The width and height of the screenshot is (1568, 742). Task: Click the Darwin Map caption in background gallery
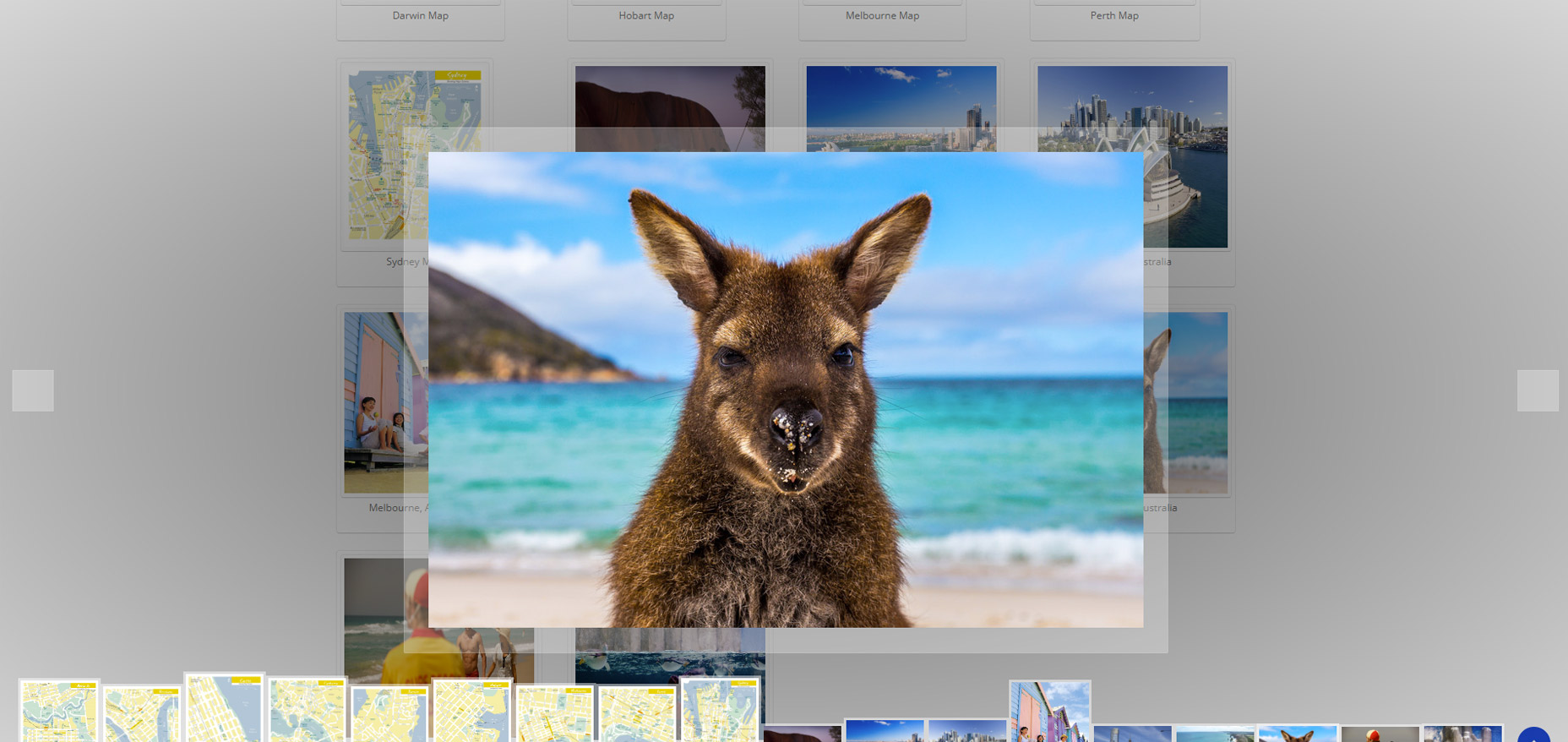coord(421,16)
